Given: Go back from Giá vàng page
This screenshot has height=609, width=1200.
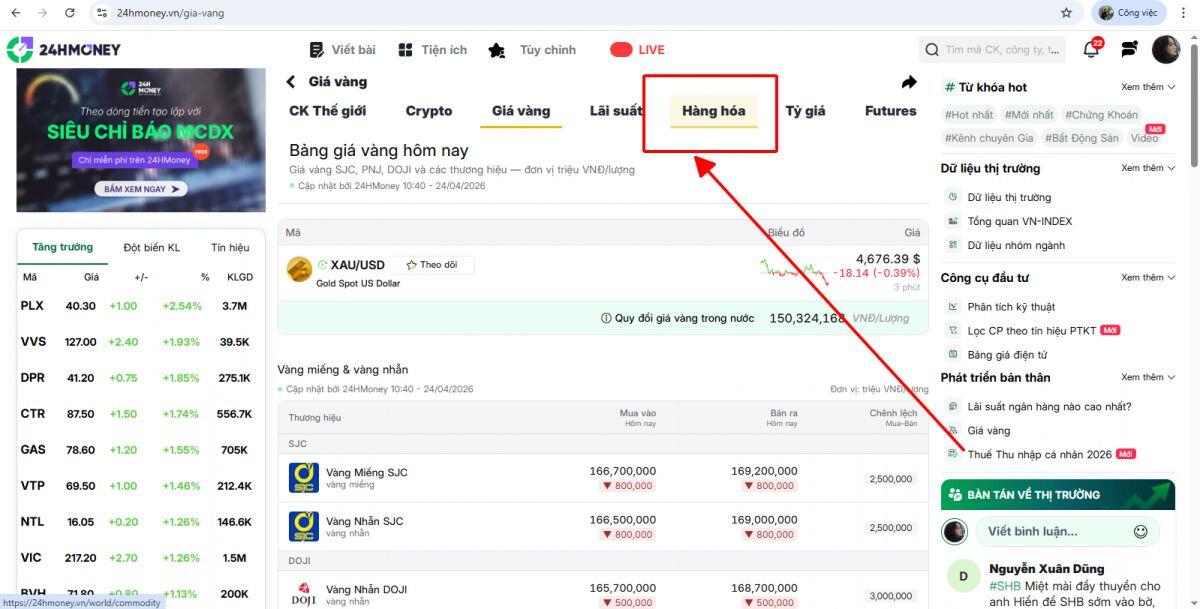Looking at the screenshot, I should pyautogui.click(x=291, y=82).
